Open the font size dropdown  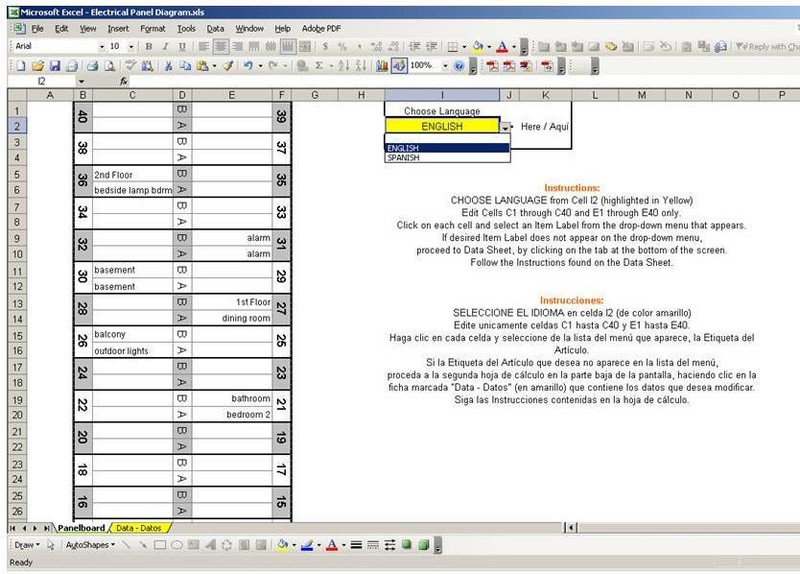131,47
